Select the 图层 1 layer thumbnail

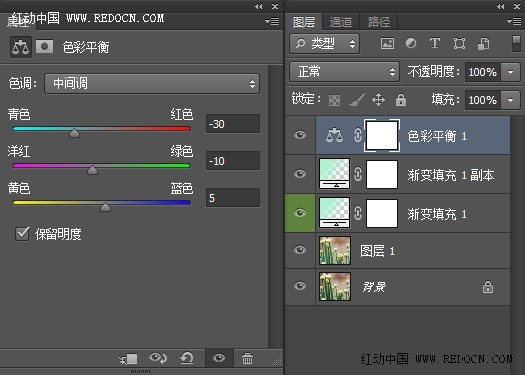[335, 250]
